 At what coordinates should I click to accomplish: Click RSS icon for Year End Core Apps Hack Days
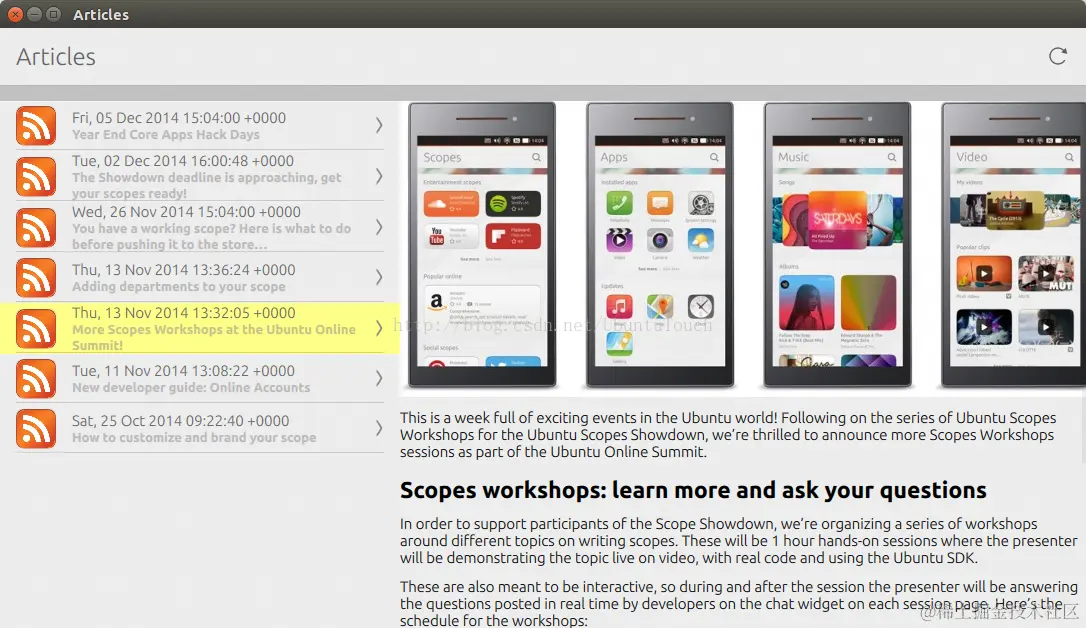tap(36, 126)
